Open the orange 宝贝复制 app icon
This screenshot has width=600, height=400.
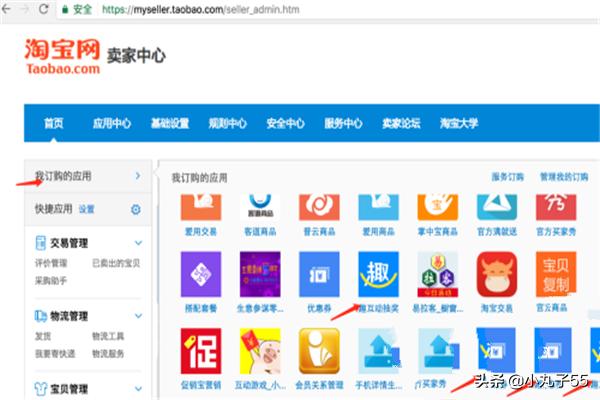click(556, 274)
